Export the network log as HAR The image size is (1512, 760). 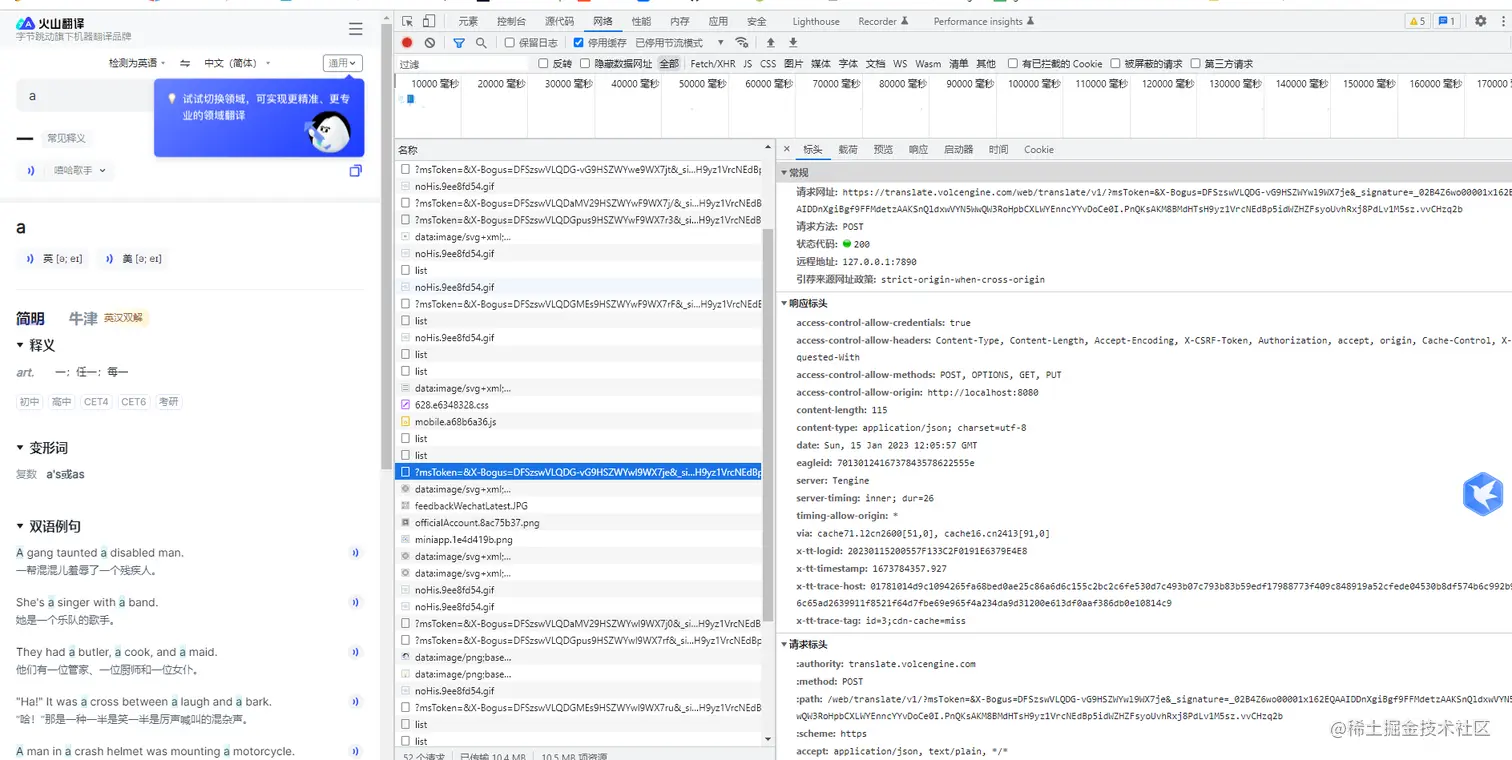tap(793, 43)
